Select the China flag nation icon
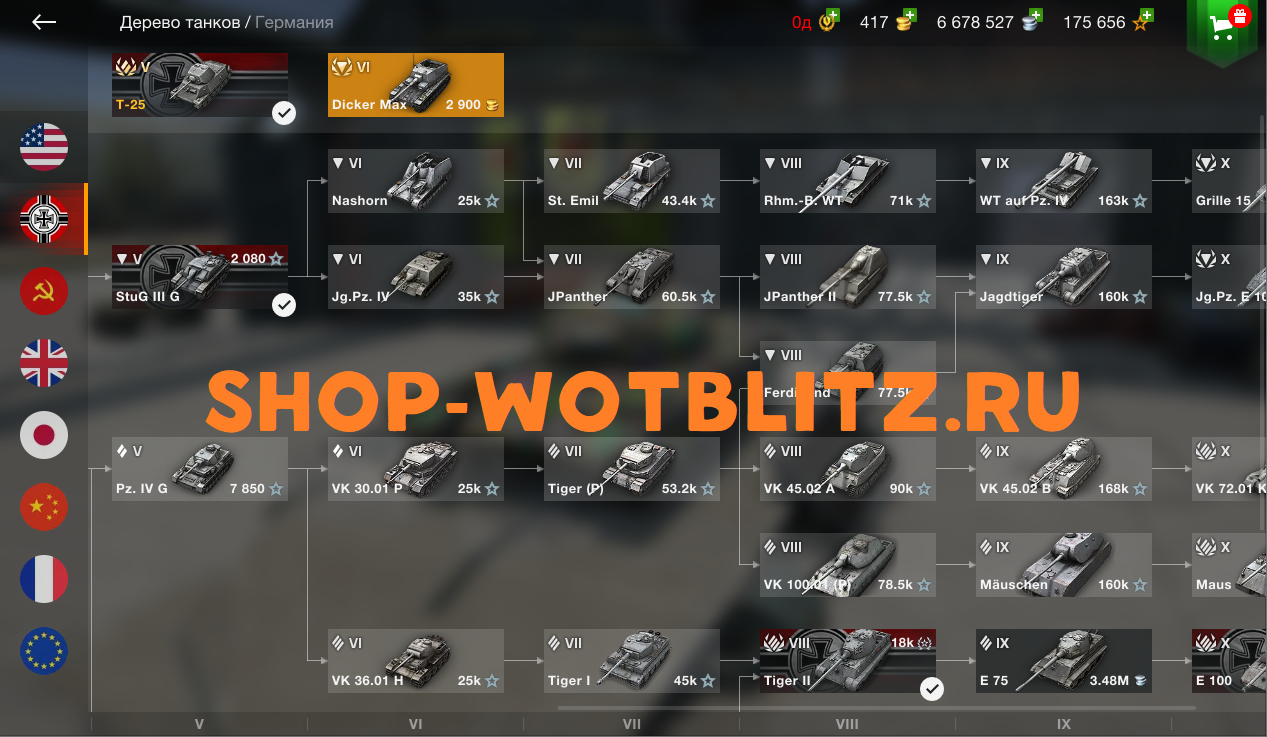This screenshot has height=737, width=1267. pos(44,507)
